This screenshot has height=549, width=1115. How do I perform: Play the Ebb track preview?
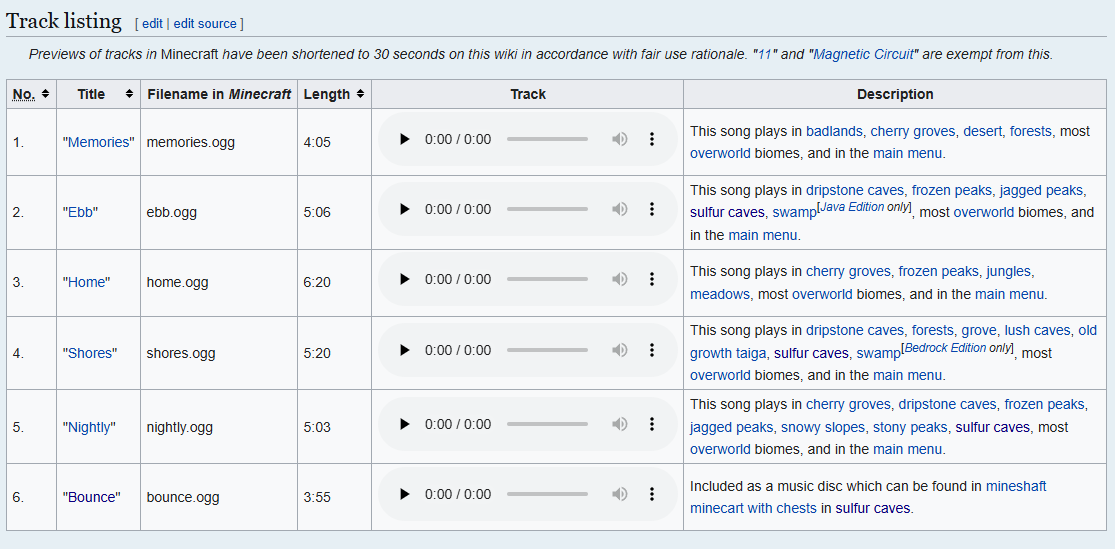[405, 209]
